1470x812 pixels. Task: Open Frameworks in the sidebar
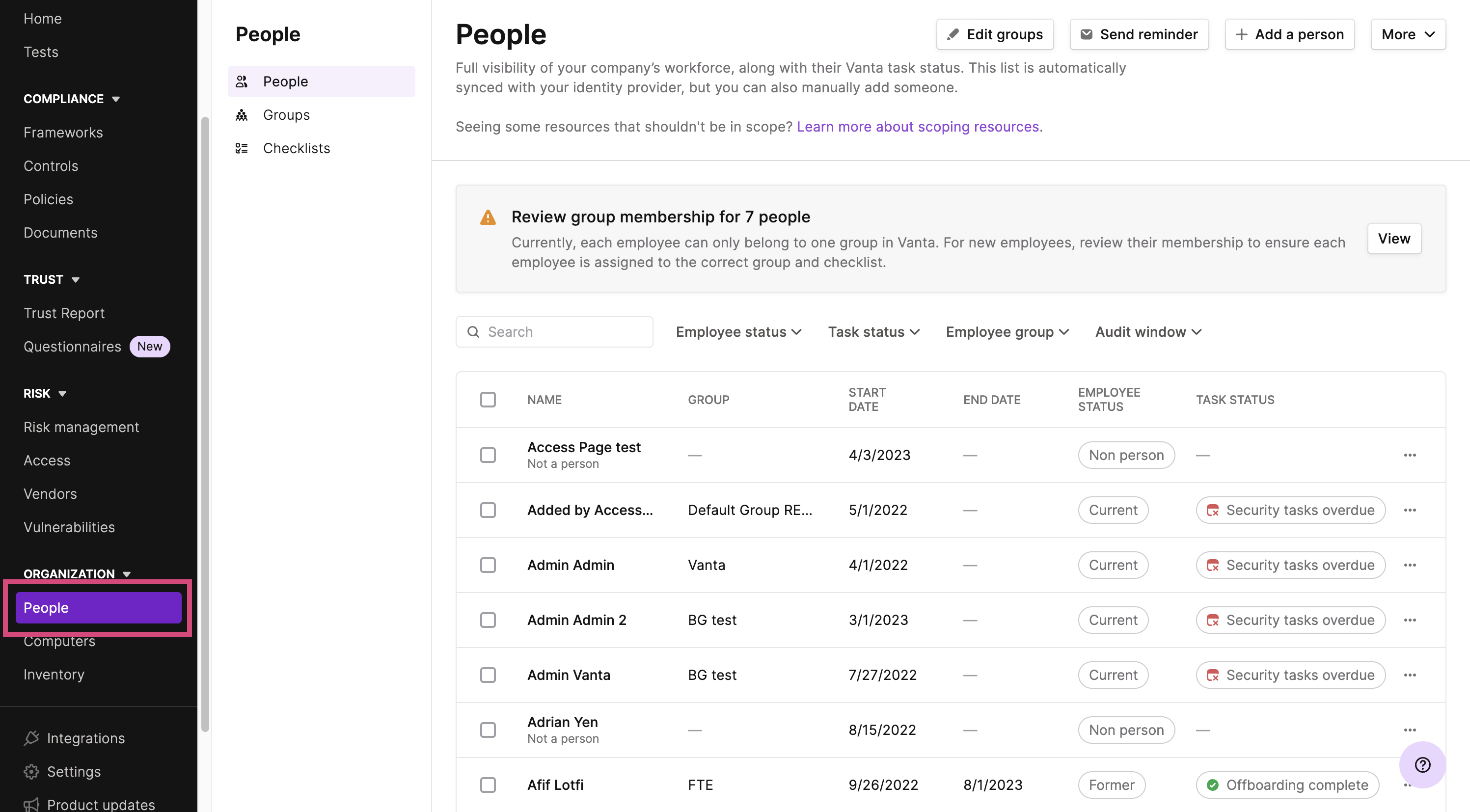(x=63, y=133)
